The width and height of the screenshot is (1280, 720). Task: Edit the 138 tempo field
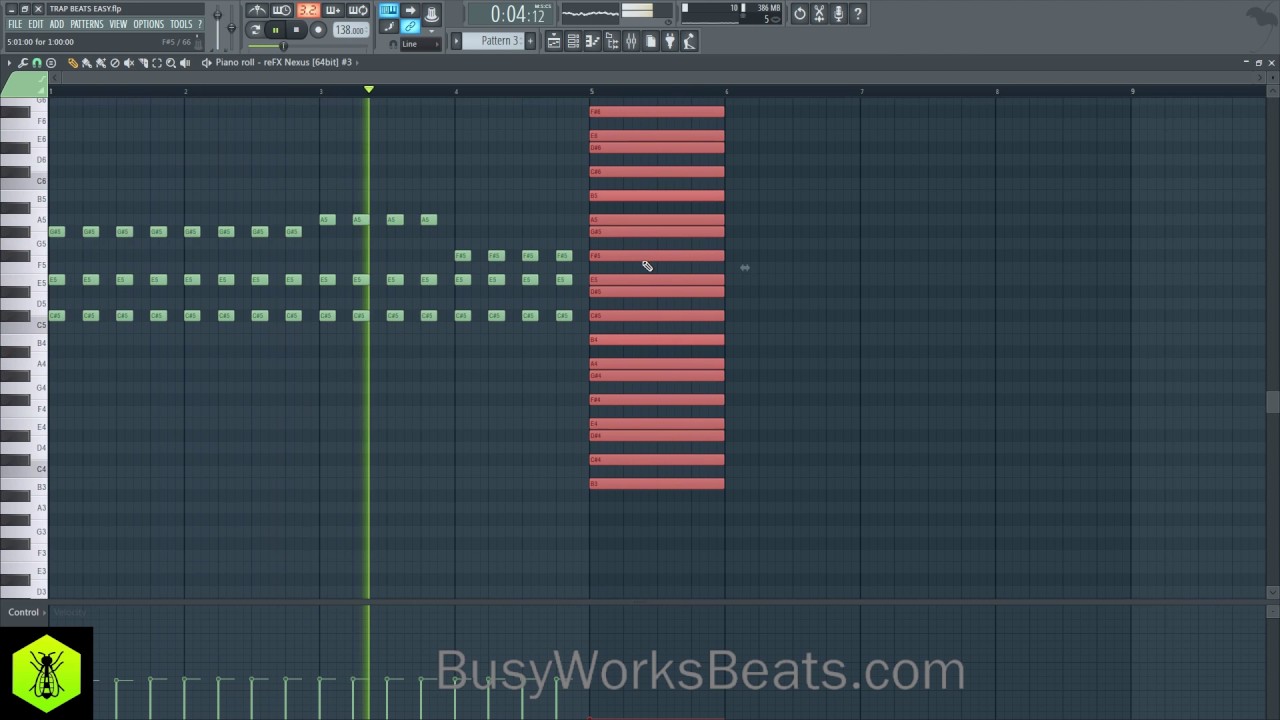point(350,30)
